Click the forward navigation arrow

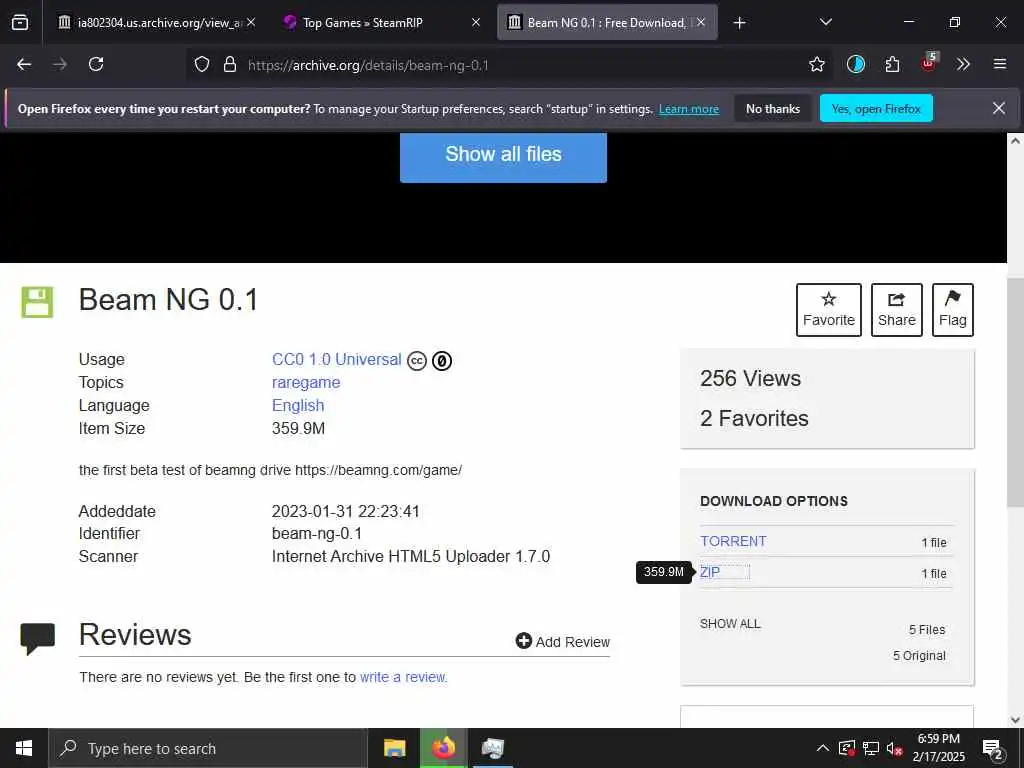tap(60, 64)
